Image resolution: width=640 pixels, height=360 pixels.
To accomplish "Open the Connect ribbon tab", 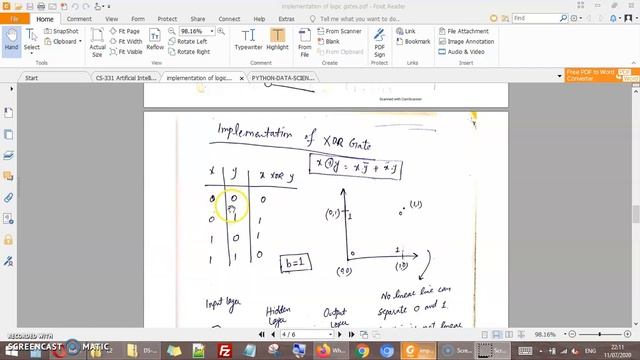I will click(229, 19).
